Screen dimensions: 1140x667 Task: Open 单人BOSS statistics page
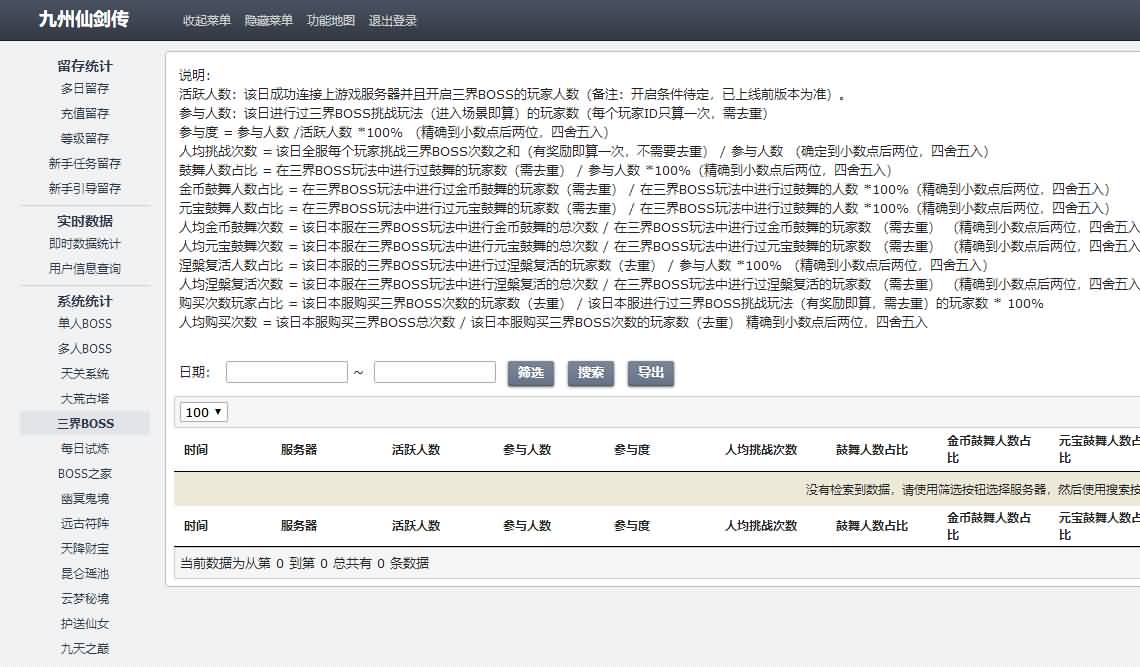point(85,323)
